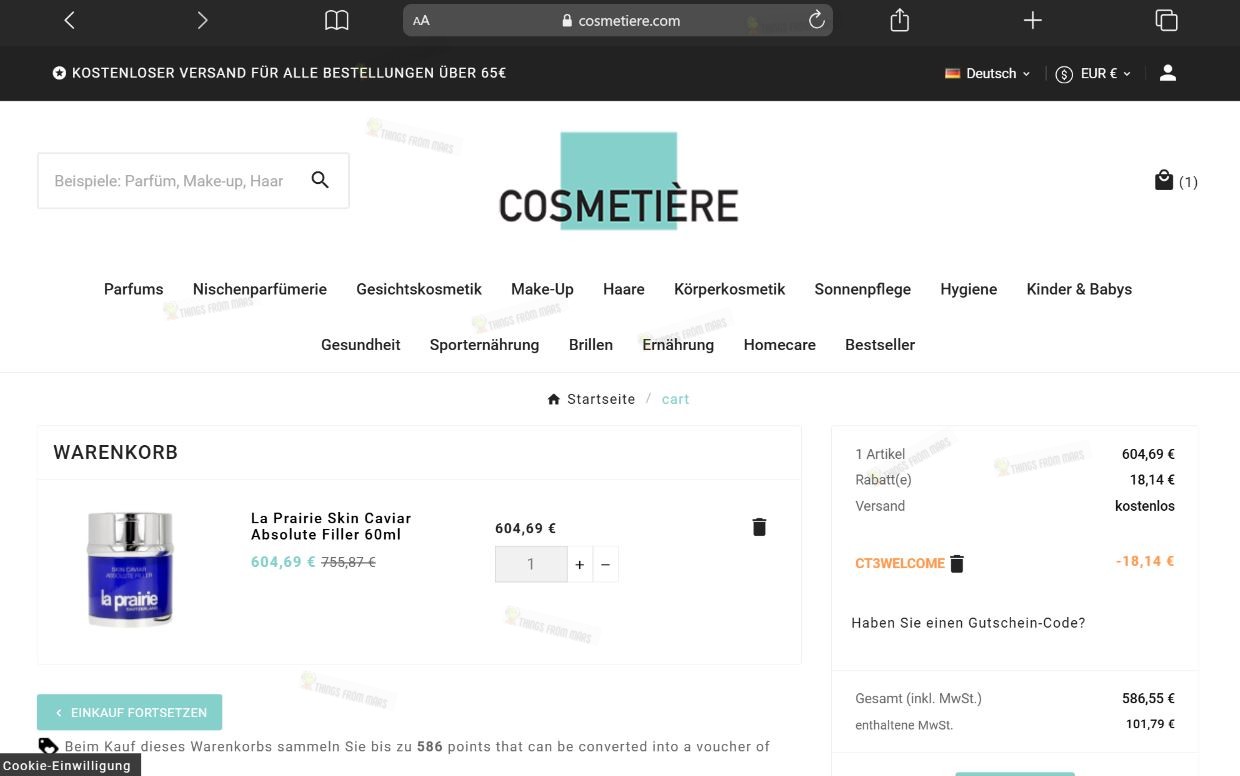Open the Gesichtskosmetik menu
The image size is (1240, 776).
(x=419, y=289)
